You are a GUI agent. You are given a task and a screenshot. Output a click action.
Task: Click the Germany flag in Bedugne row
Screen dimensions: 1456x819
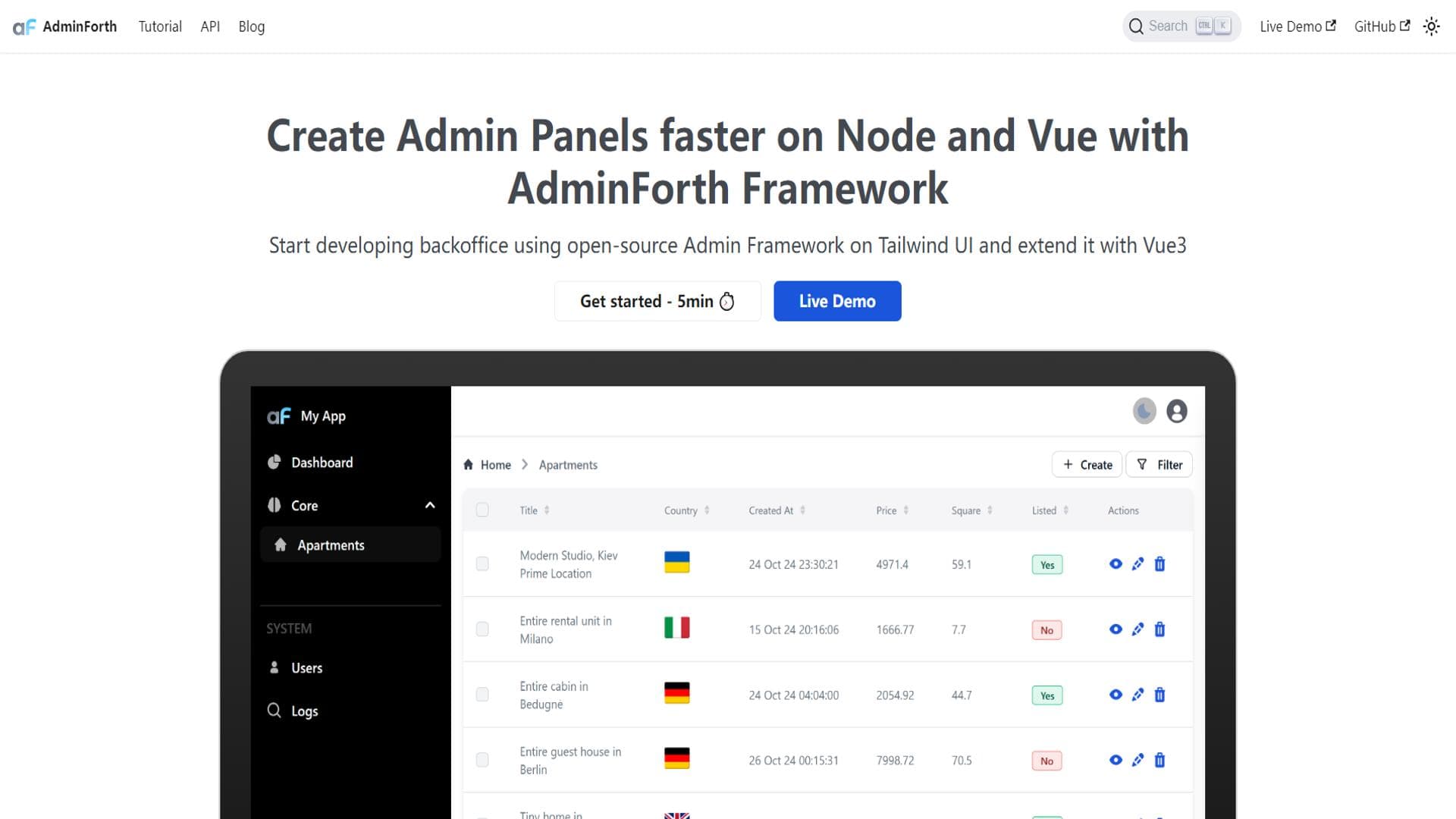pos(676,692)
